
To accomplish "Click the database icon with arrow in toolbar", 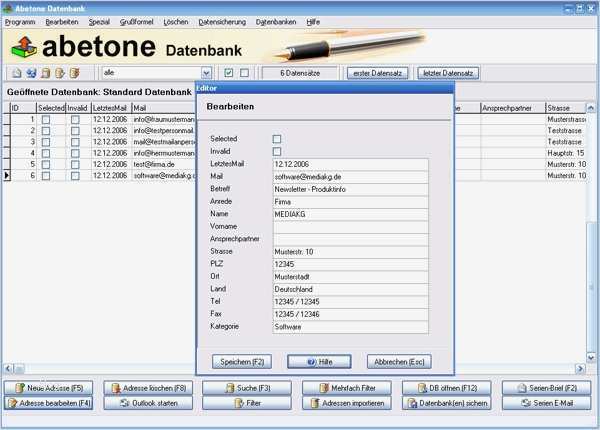I will click(60, 73).
